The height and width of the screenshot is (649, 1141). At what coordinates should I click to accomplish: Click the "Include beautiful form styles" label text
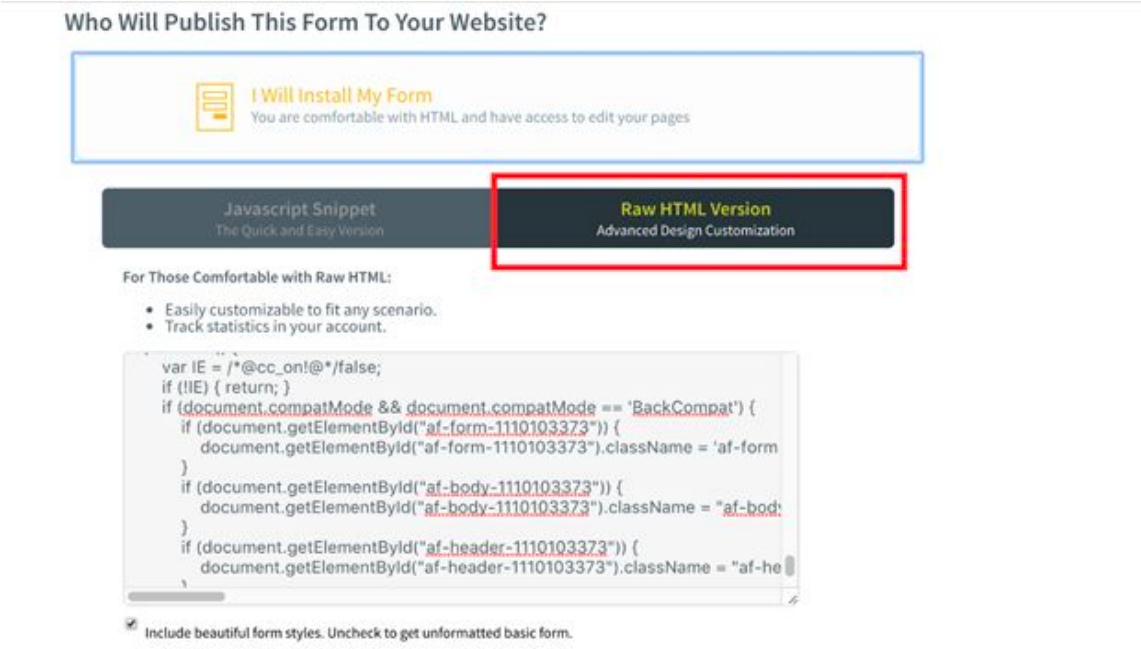point(358,633)
